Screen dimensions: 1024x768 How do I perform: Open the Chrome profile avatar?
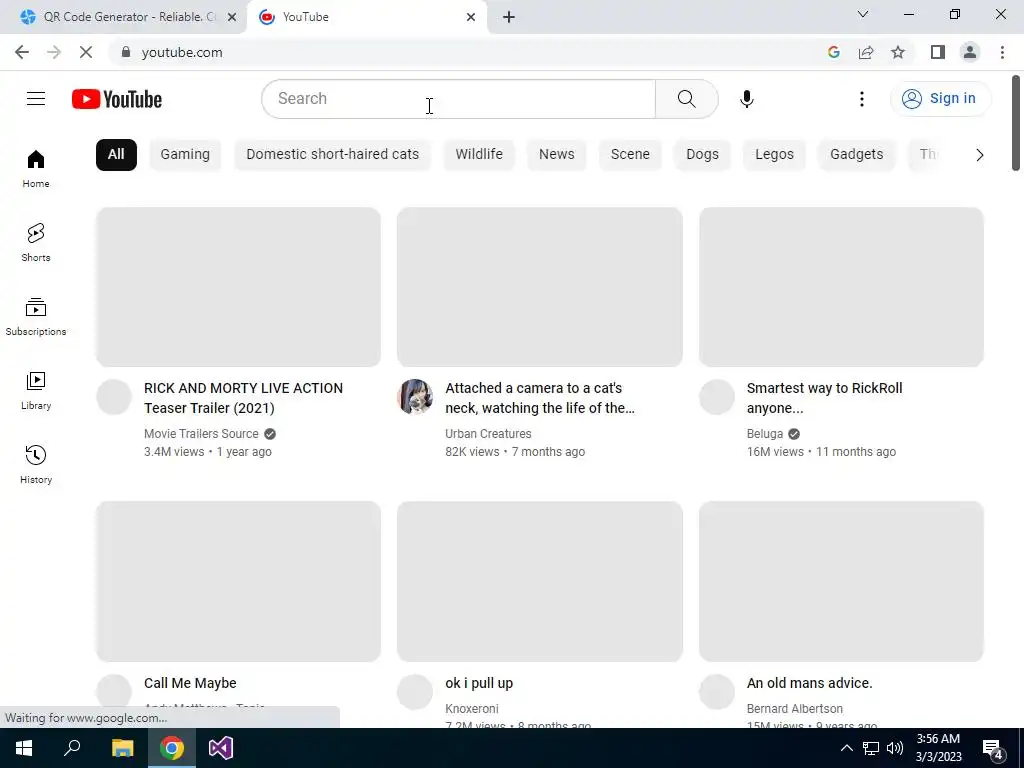pos(970,52)
